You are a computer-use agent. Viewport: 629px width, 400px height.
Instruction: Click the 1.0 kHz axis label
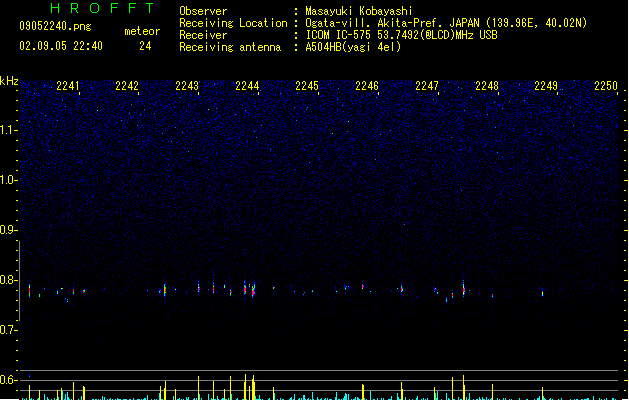8,180
